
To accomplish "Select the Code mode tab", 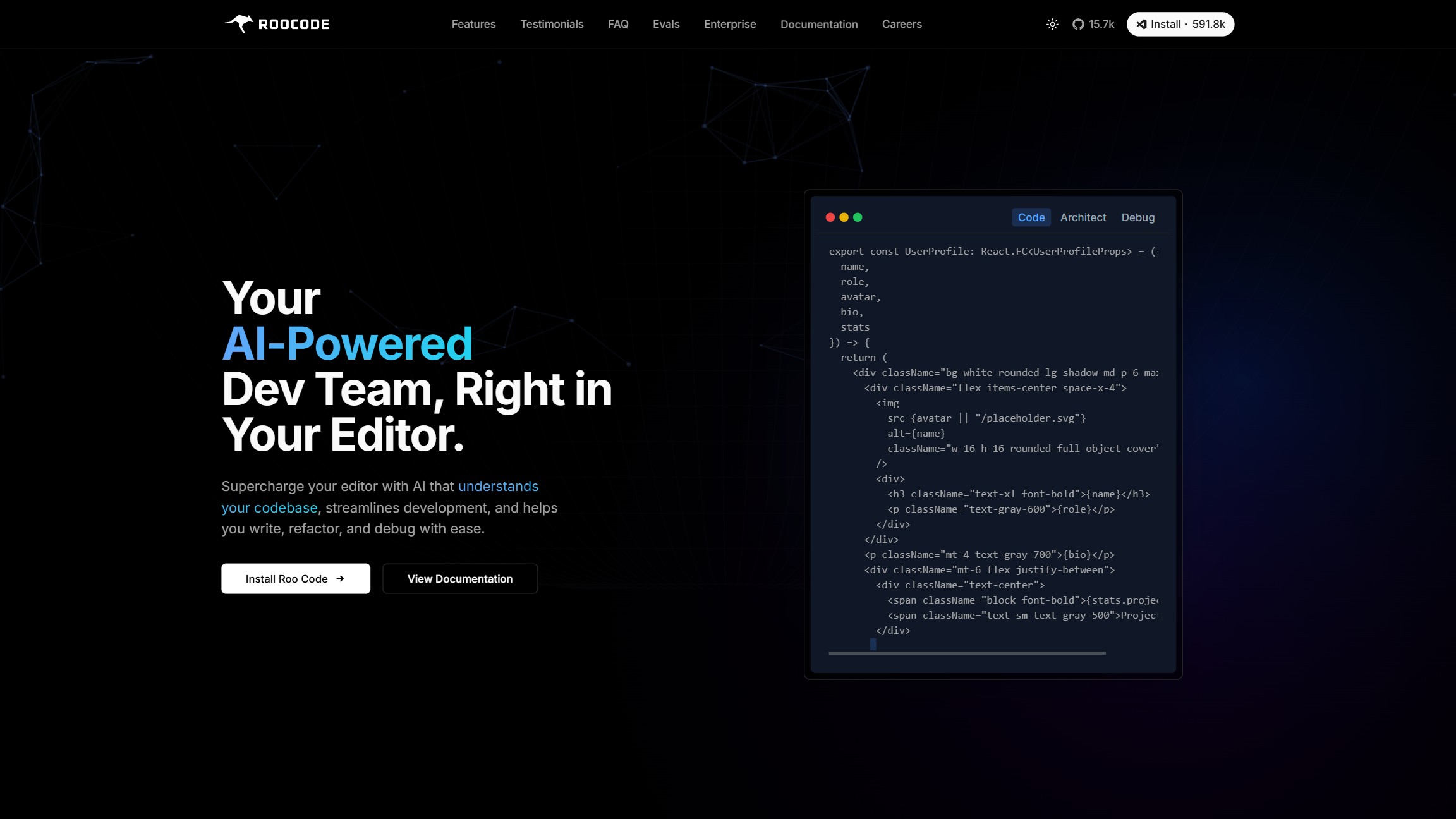I will tap(1031, 217).
